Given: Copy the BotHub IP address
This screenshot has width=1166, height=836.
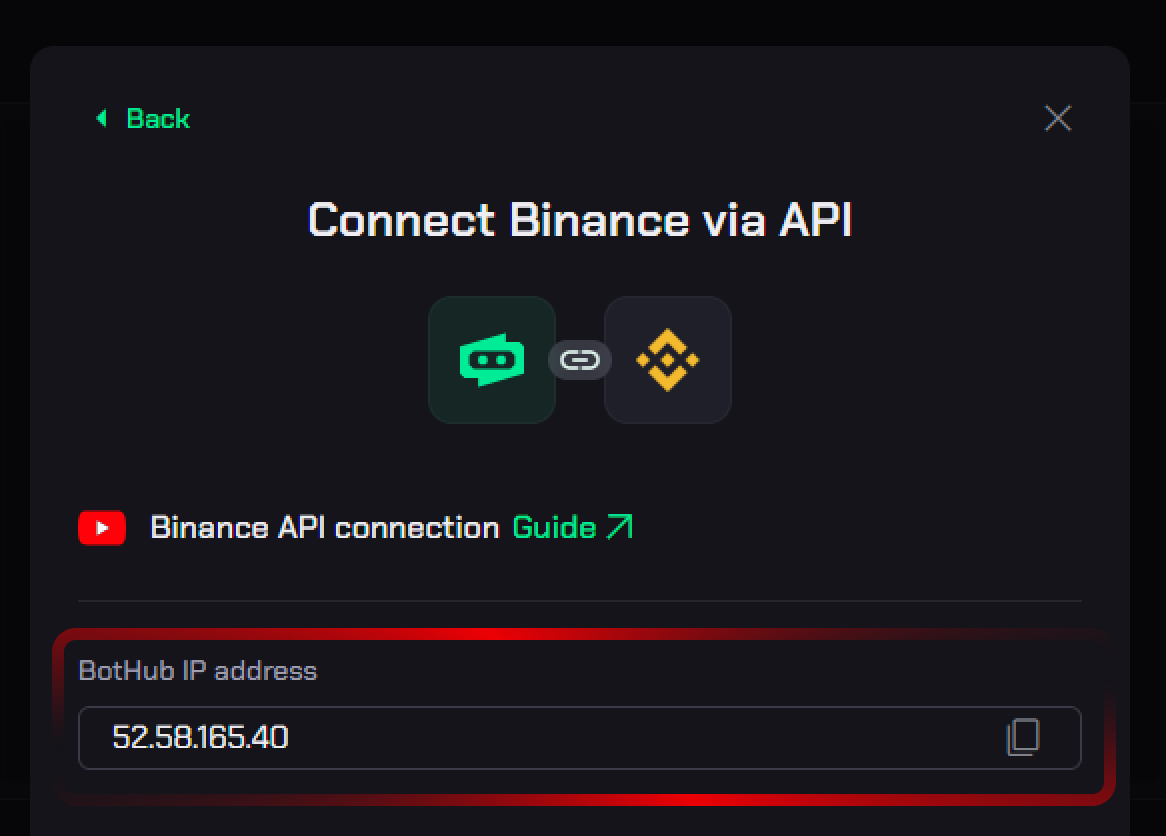Looking at the screenshot, I should [x=1022, y=738].
